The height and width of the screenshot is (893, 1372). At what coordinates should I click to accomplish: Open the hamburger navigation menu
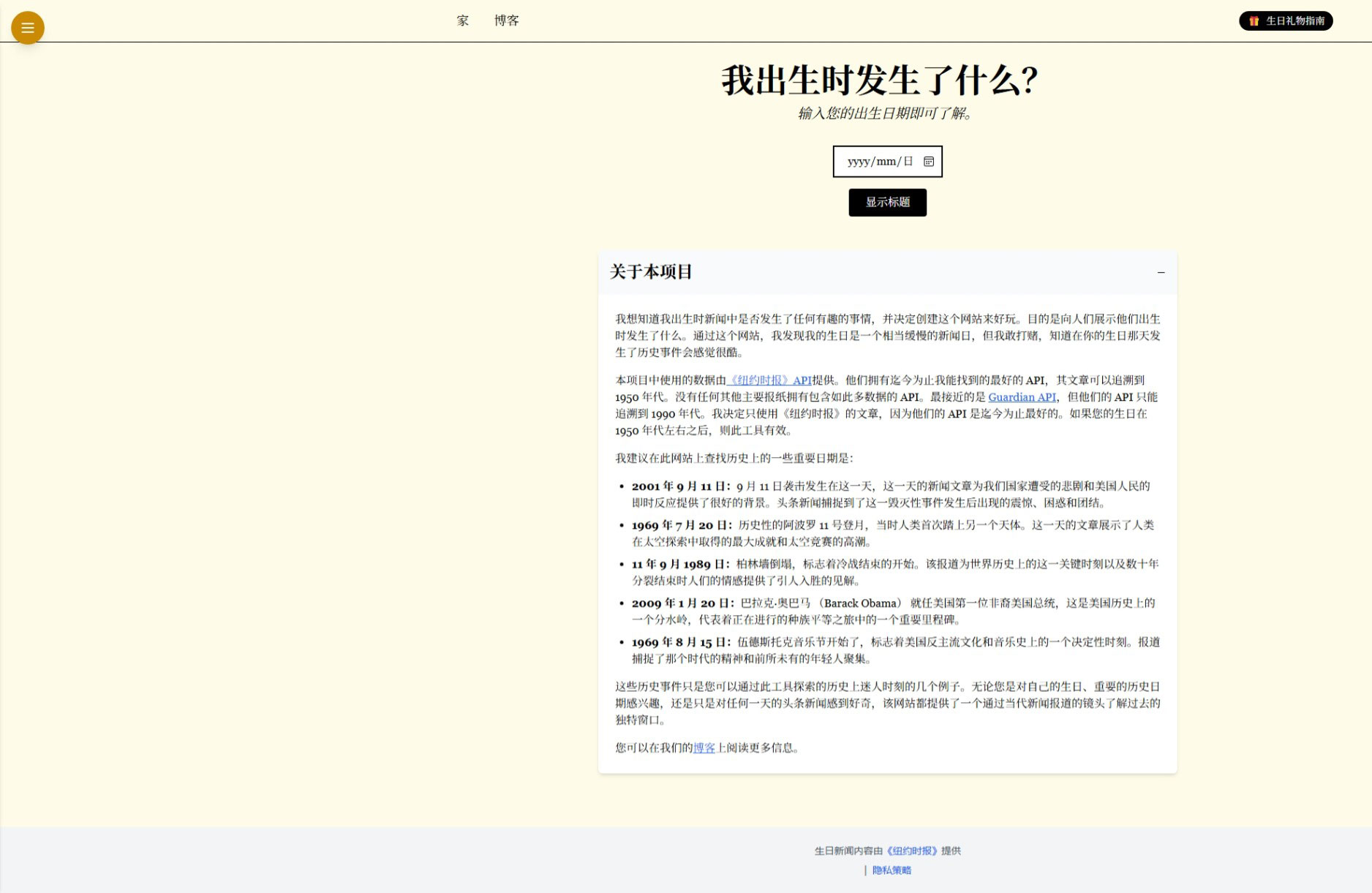(x=28, y=27)
